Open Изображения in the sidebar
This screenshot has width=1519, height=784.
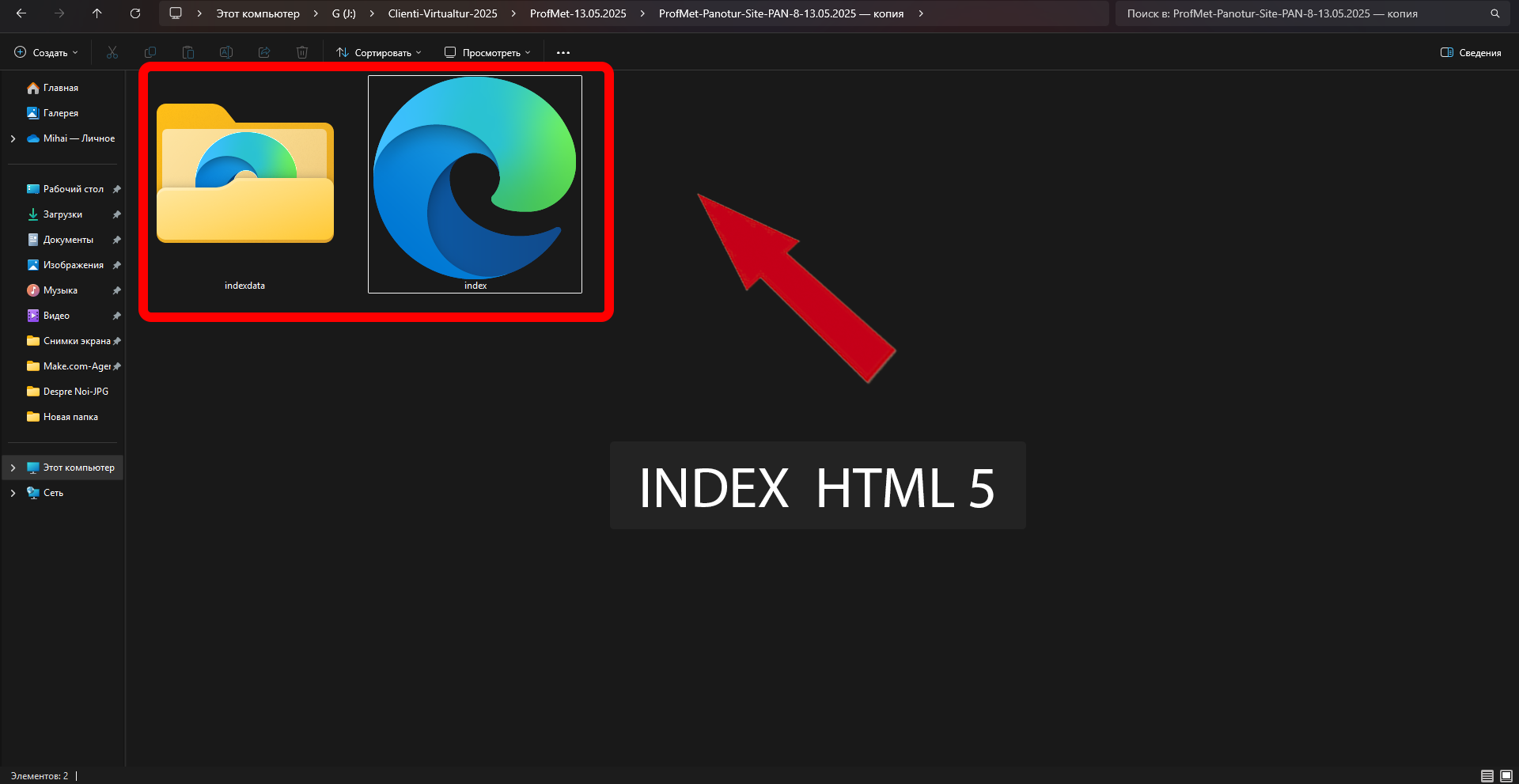[x=66, y=265]
